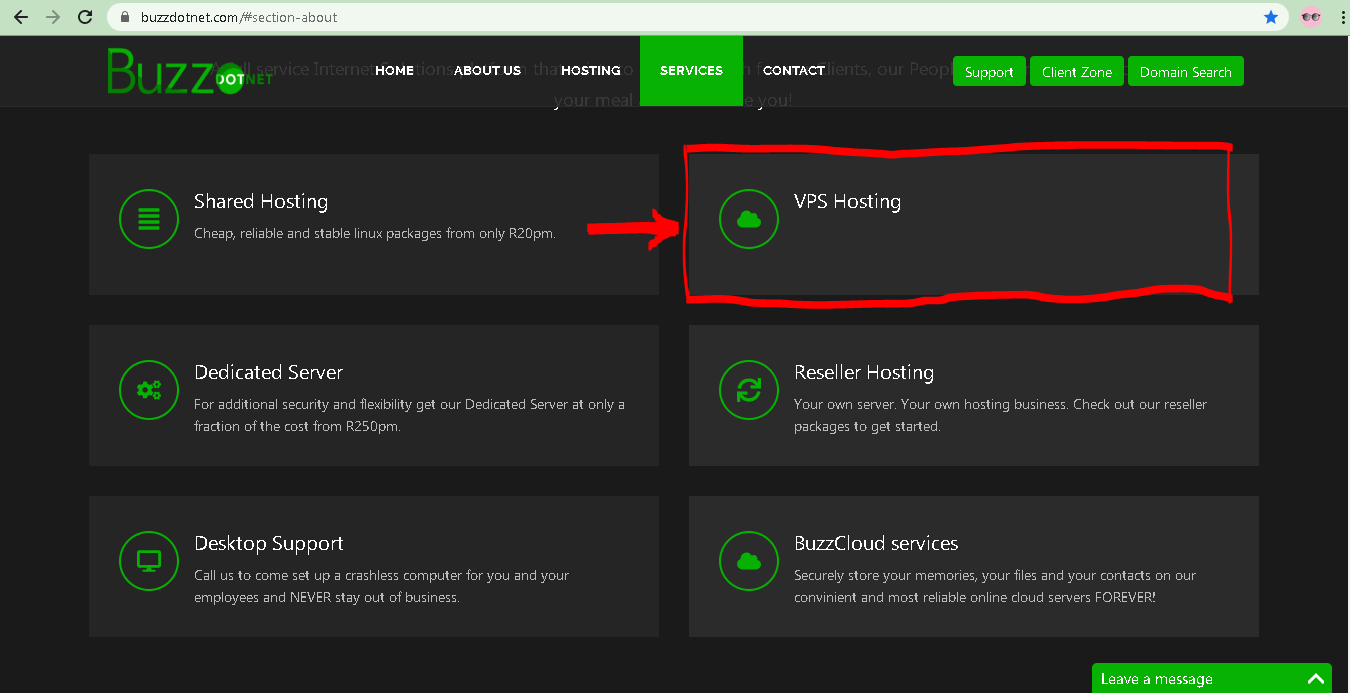
Task: Click the Desktop Support monitor icon
Action: tap(149, 561)
